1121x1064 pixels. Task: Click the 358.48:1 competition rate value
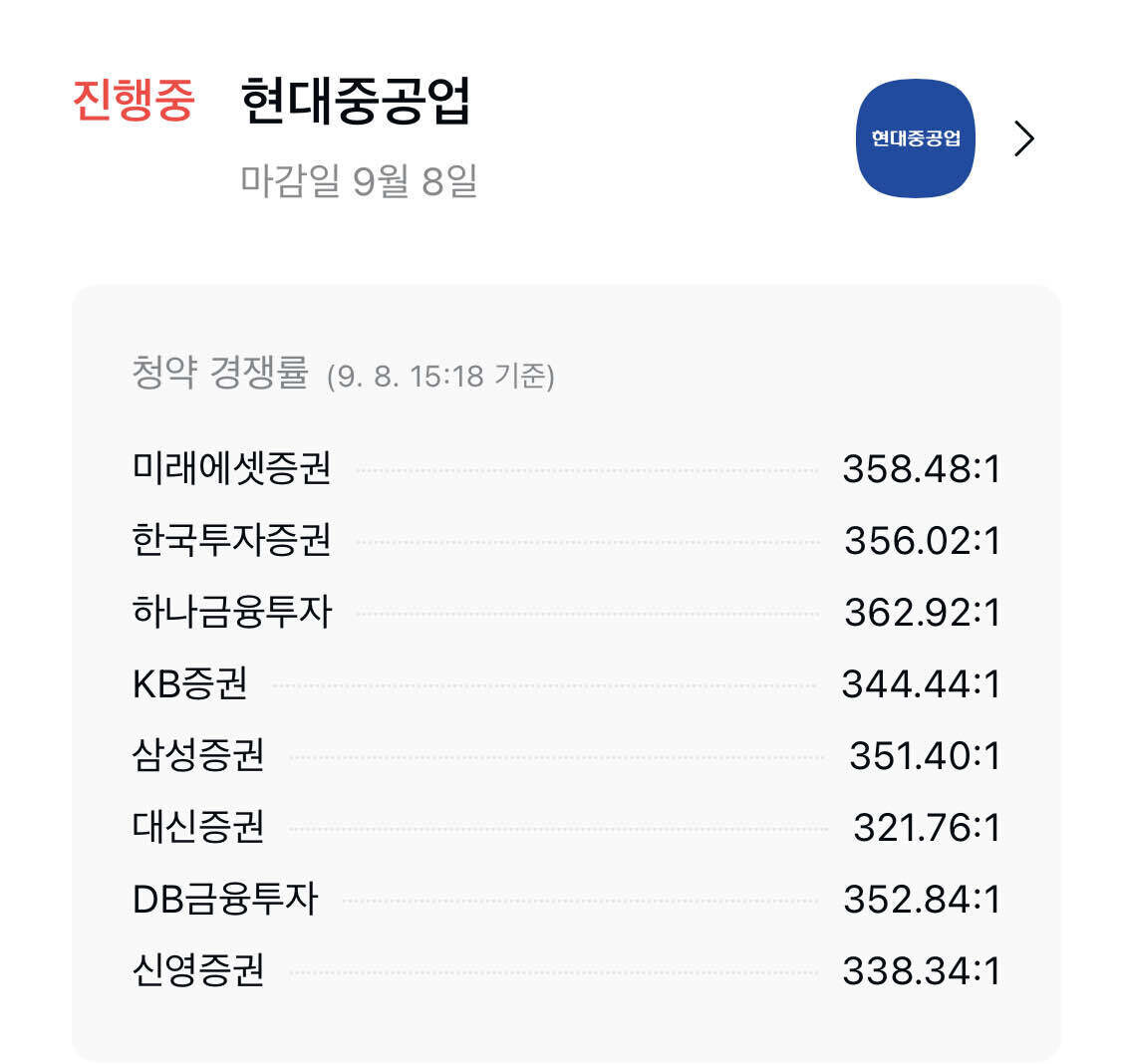pyautogui.click(x=920, y=468)
